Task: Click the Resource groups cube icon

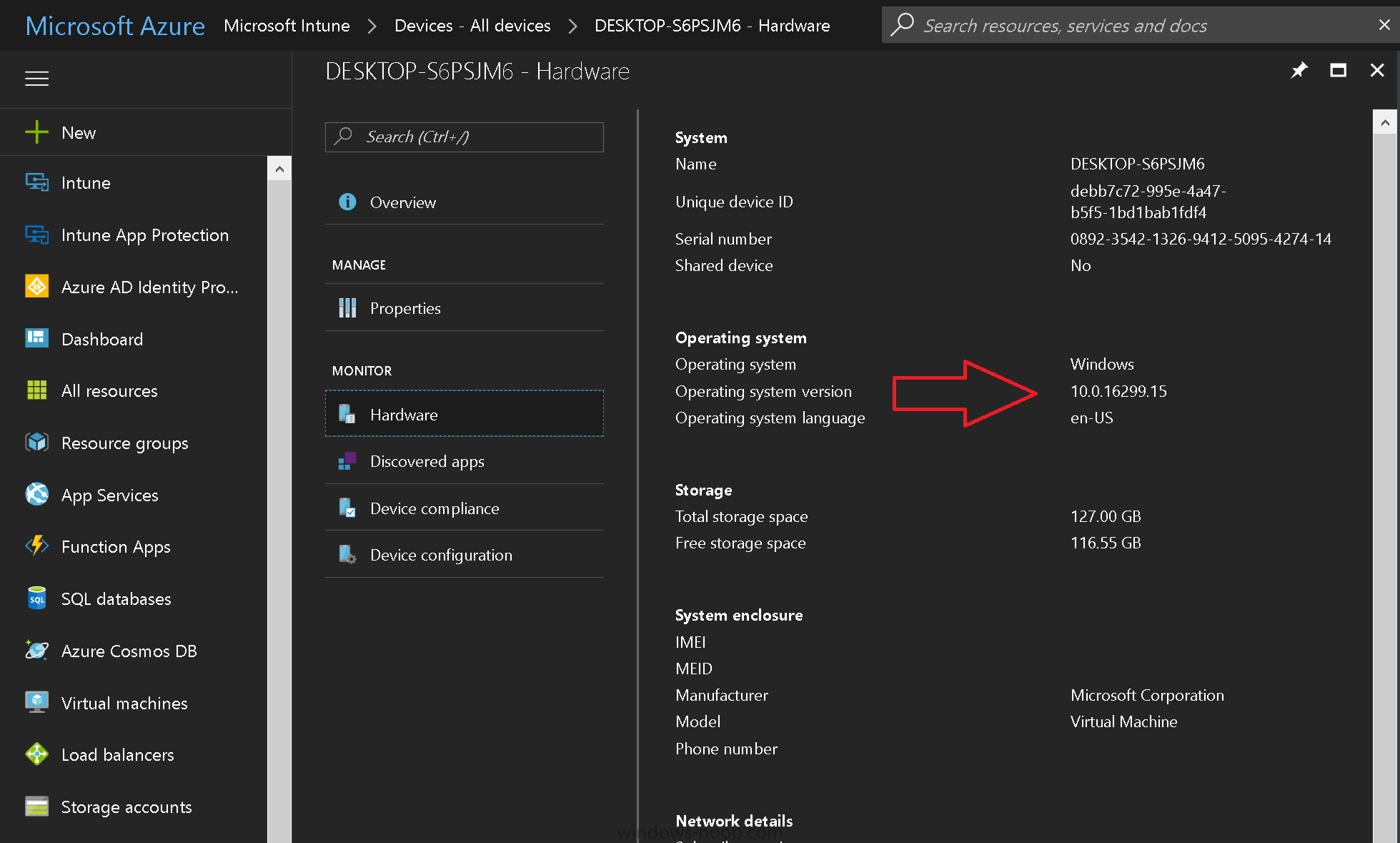Action: (x=37, y=443)
